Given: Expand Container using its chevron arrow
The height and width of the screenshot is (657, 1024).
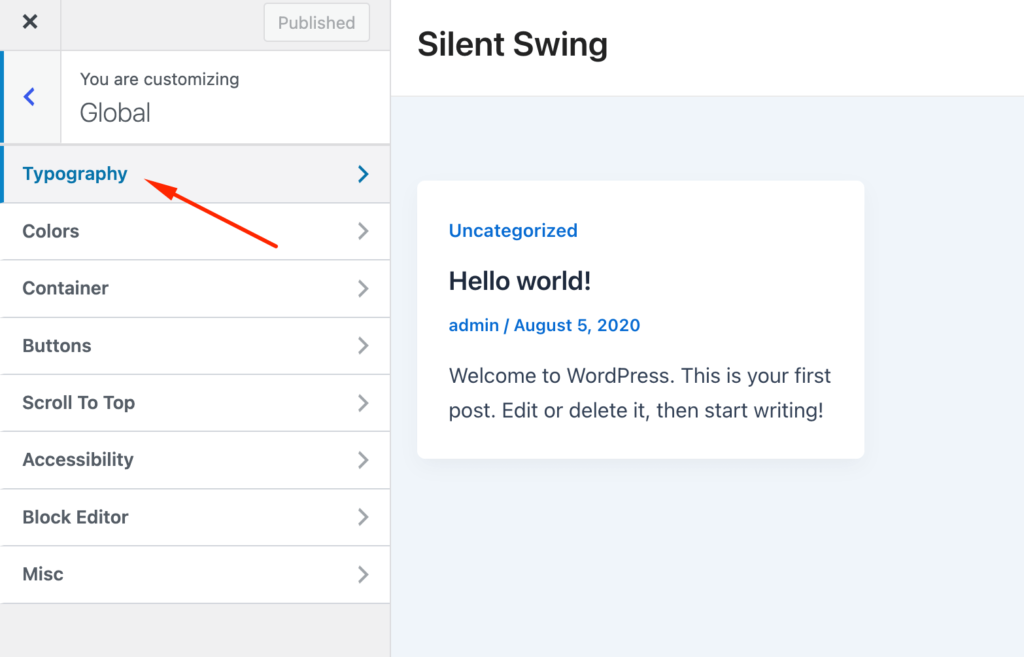Looking at the screenshot, I should tap(363, 289).
